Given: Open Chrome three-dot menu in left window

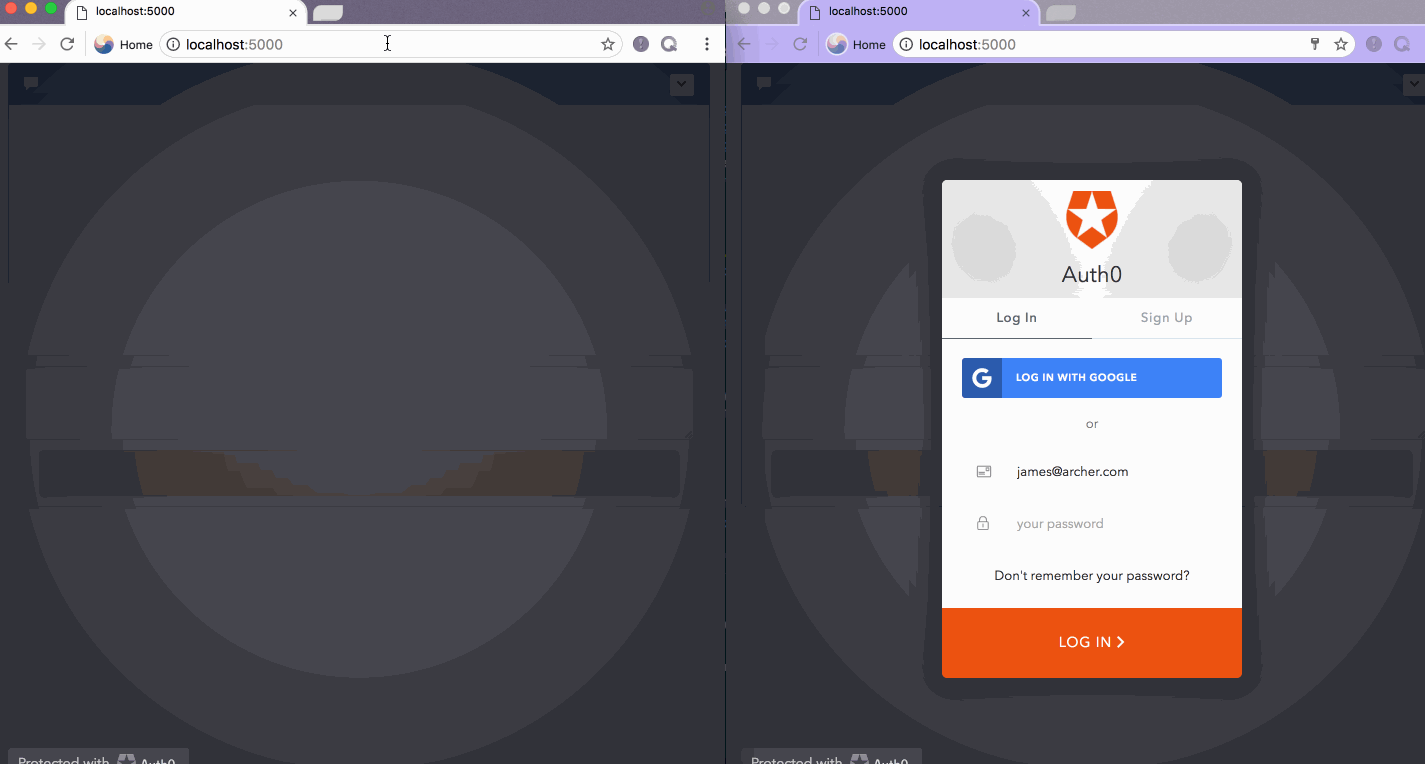Looking at the screenshot, I should 707,44.
